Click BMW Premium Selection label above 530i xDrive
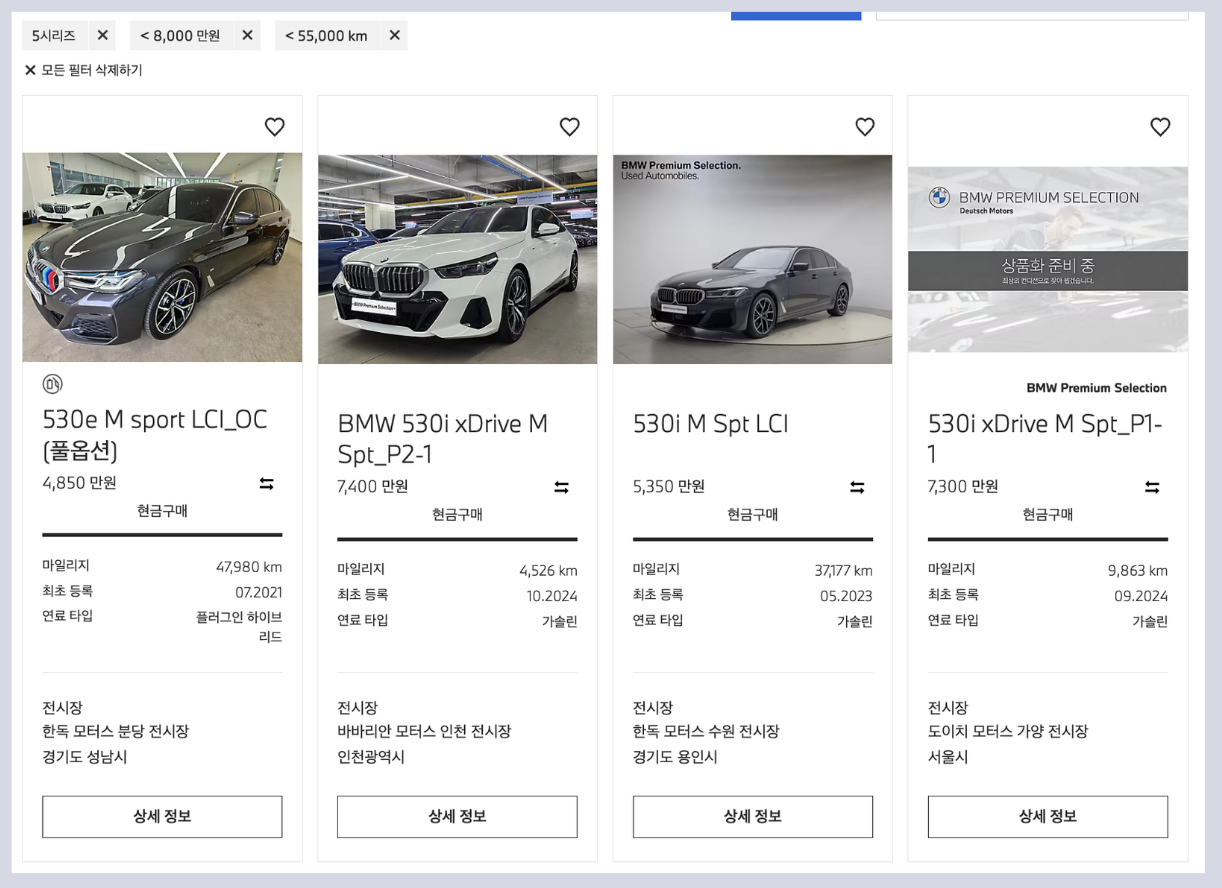Viewport: 1222px width, 888px height. [x=1096, y=388]
